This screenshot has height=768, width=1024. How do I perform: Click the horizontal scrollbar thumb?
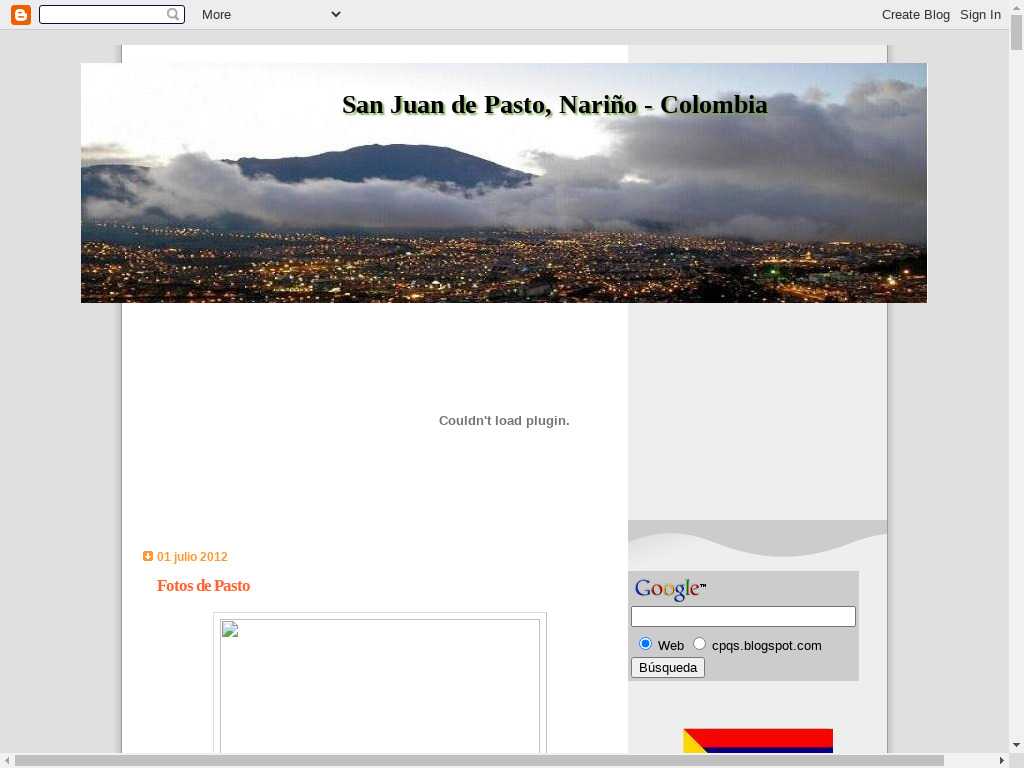[x=480, y=761]
